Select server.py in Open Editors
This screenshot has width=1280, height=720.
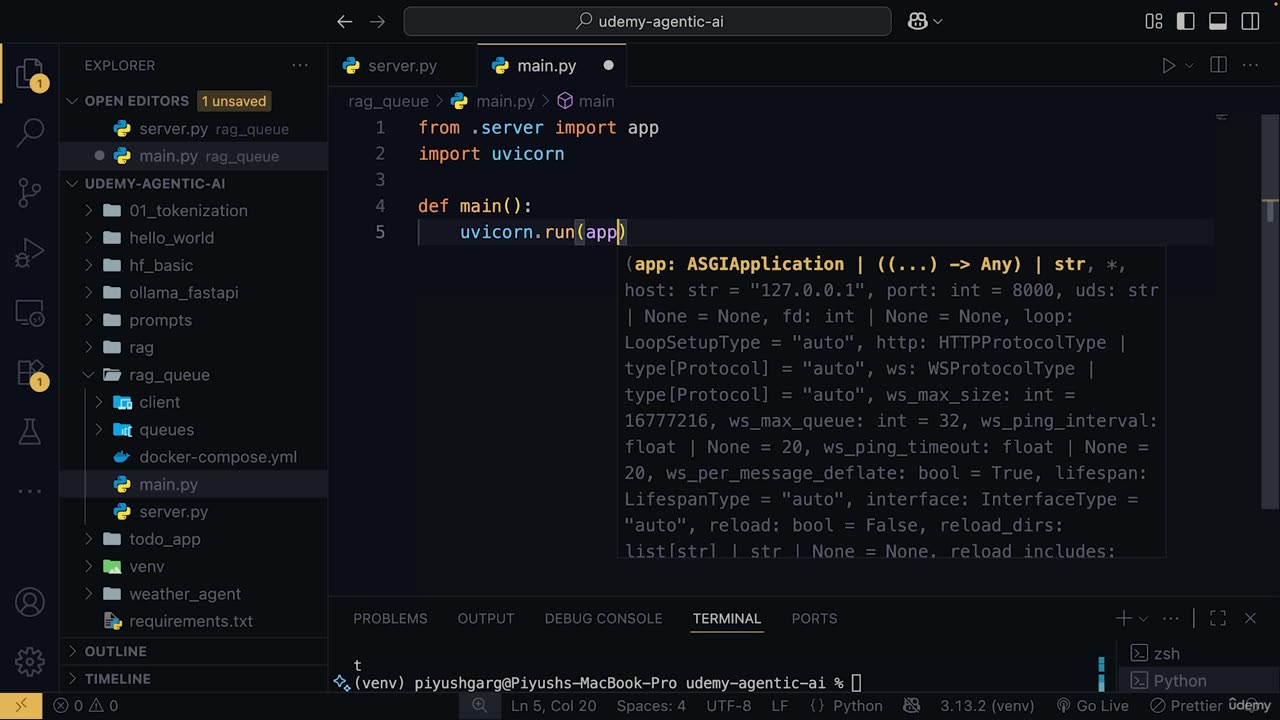[x=174, y=129]
